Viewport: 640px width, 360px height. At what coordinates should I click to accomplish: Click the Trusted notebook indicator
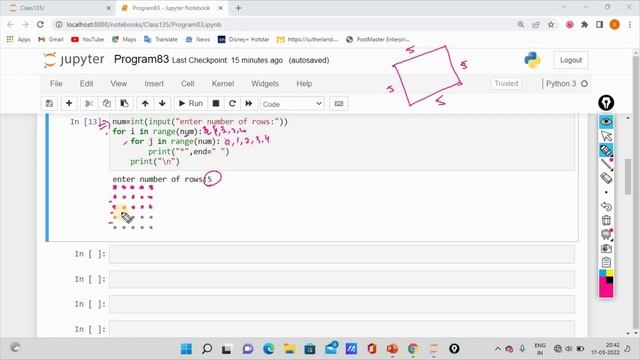point(506,83)
